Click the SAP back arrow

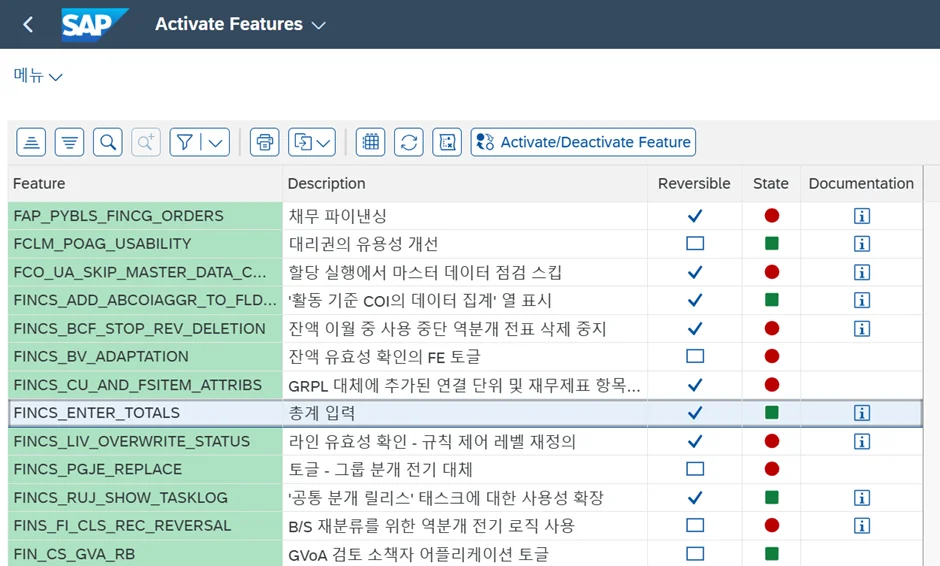28,24
